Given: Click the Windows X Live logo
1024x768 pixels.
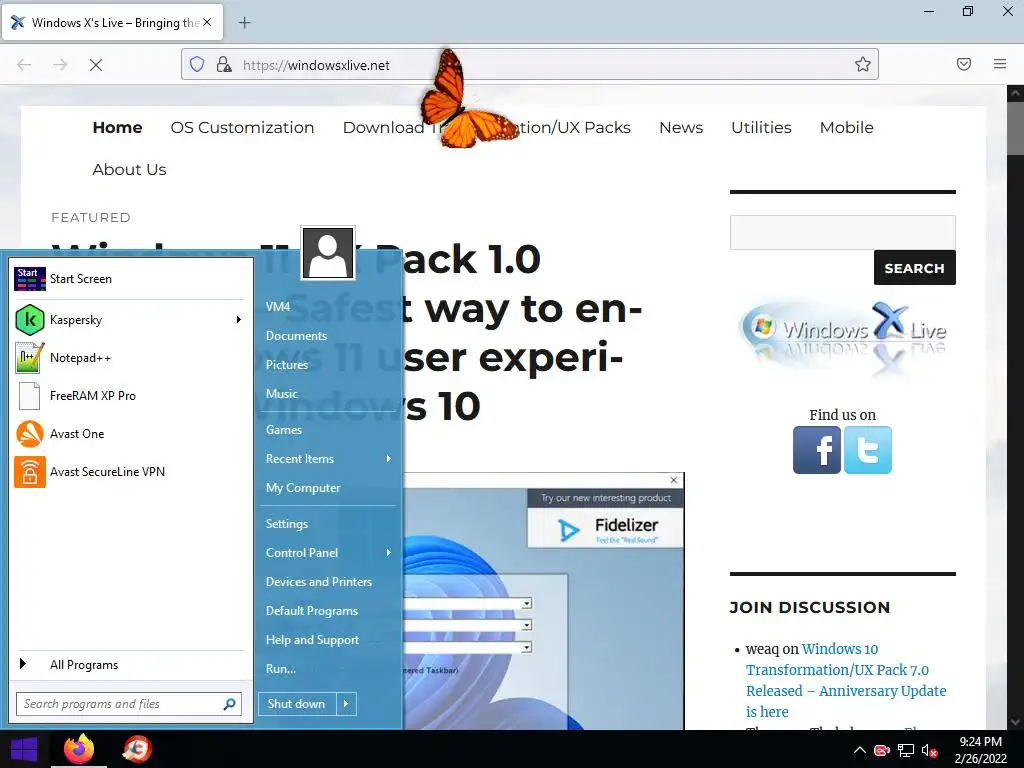Looking at the screenshot, I should click(x=843, y=336).
